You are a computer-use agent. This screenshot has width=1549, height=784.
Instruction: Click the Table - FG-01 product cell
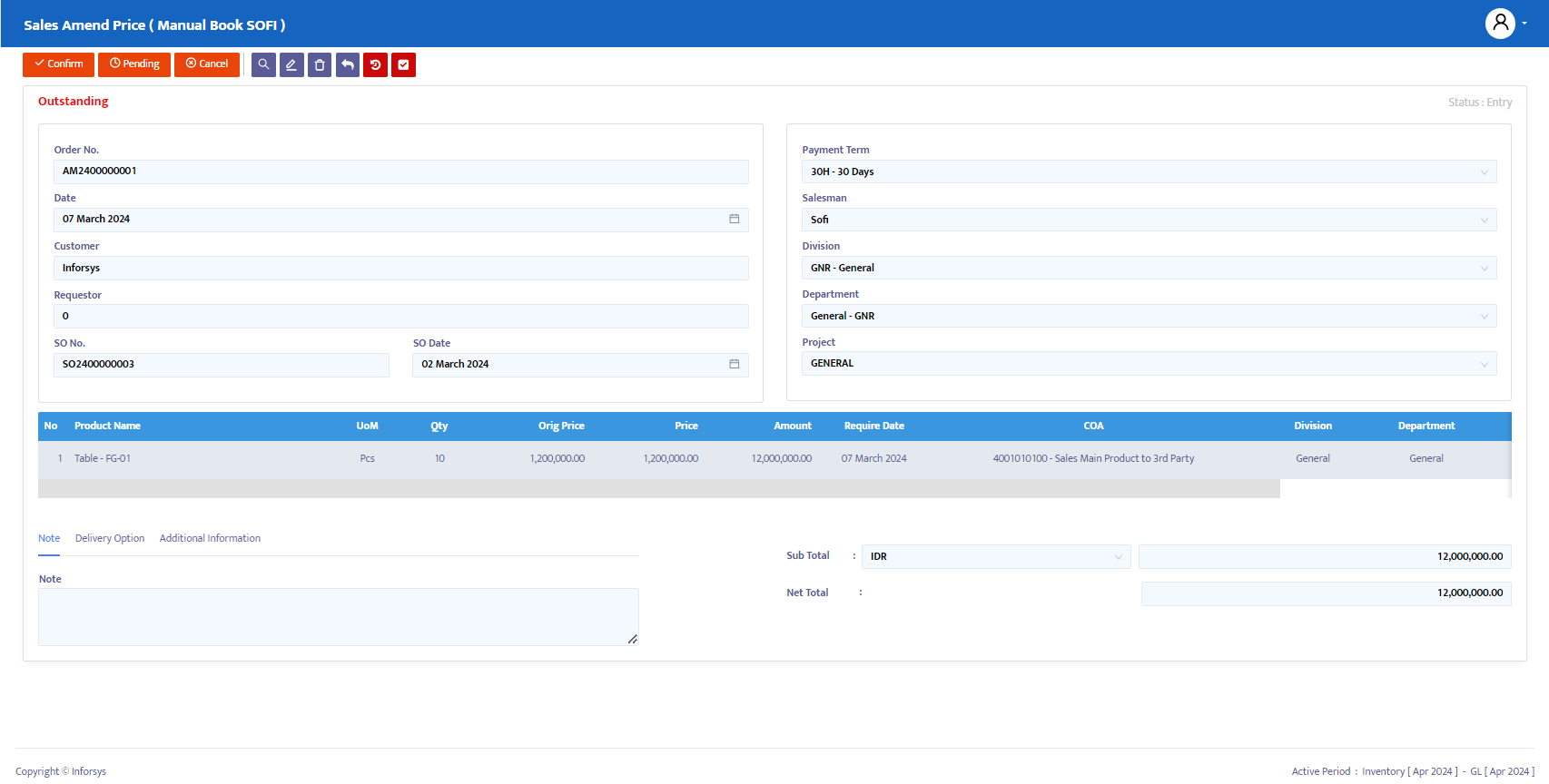[103, 458]
